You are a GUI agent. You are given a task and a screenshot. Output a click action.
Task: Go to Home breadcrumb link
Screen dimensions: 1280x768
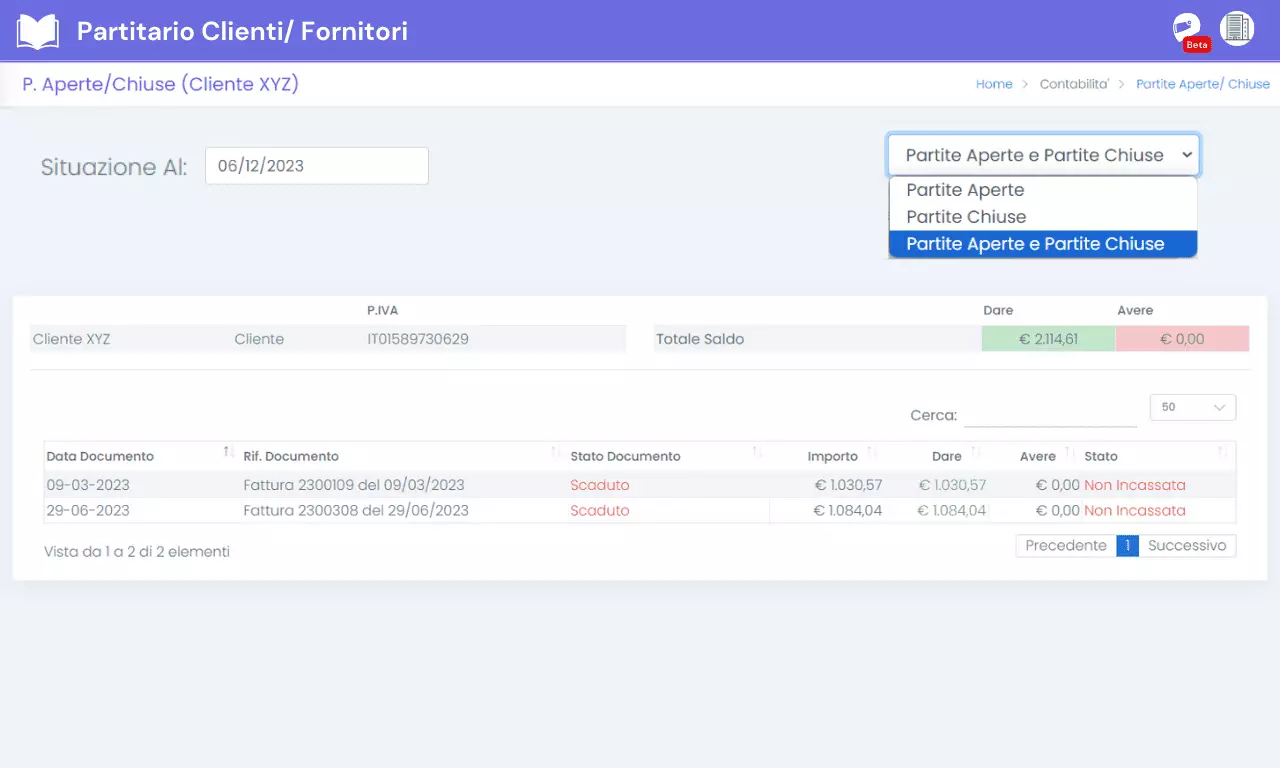tap(994, 84)
